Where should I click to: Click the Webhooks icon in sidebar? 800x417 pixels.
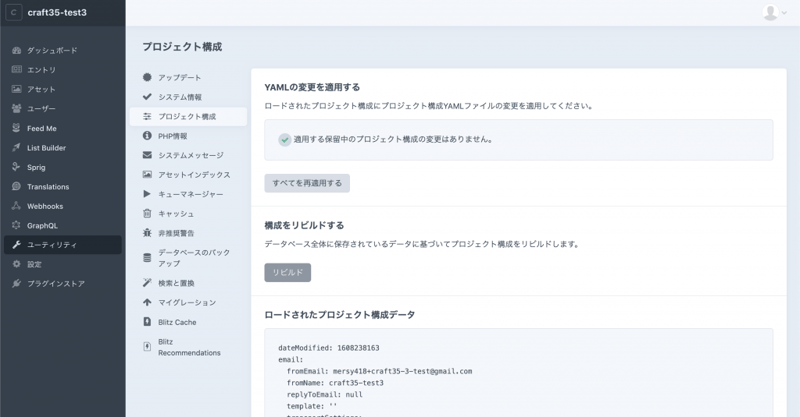click(x=17, y=206)
